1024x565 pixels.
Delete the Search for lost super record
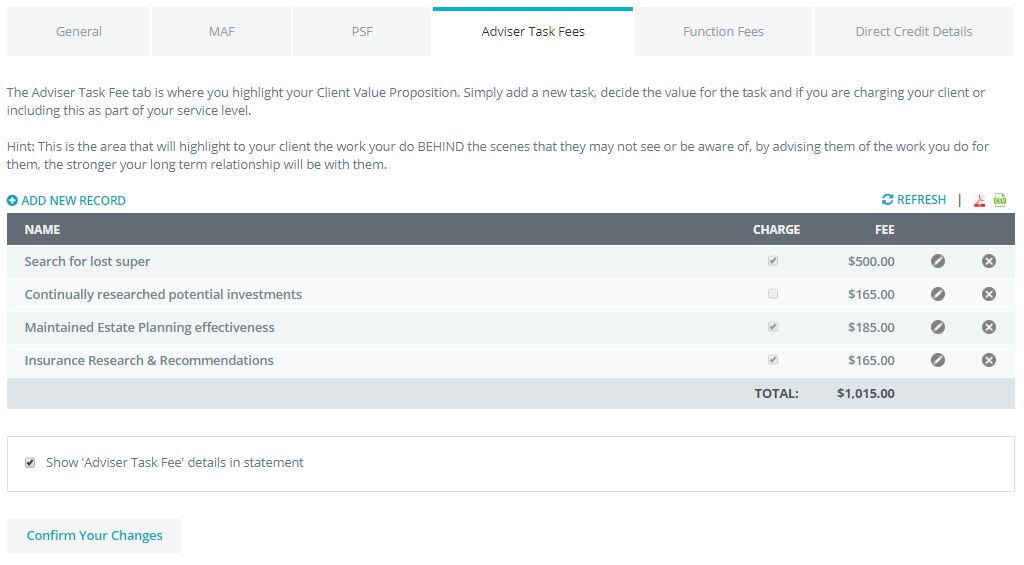(989, 261)
